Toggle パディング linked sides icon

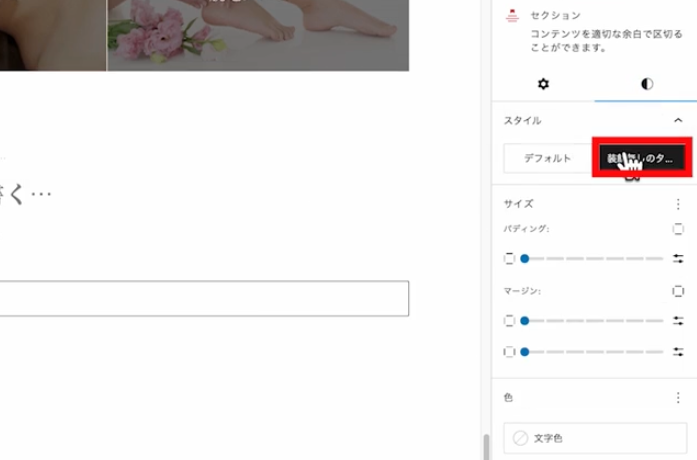pos(678,229)
